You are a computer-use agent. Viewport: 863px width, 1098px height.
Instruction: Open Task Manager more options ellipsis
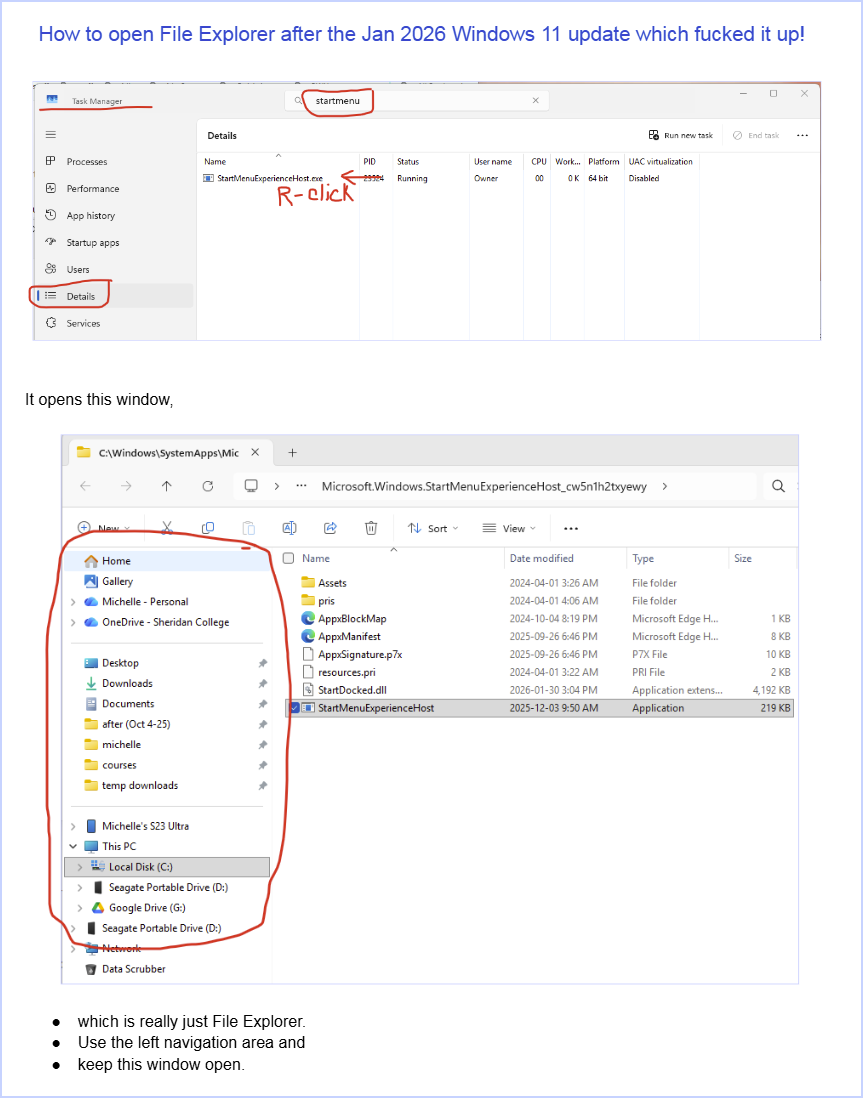[x=803, y=135]
